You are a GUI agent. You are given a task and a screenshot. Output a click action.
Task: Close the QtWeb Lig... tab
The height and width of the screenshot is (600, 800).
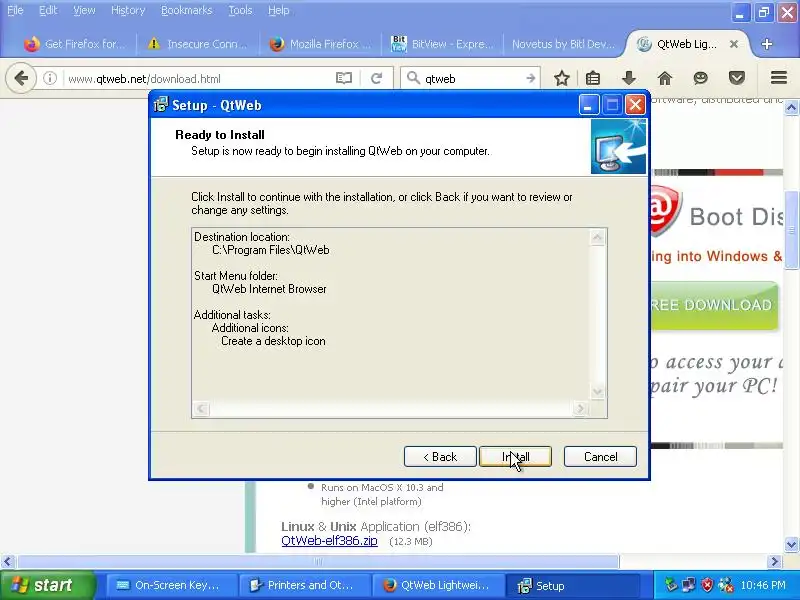click(x=734, y=44)
